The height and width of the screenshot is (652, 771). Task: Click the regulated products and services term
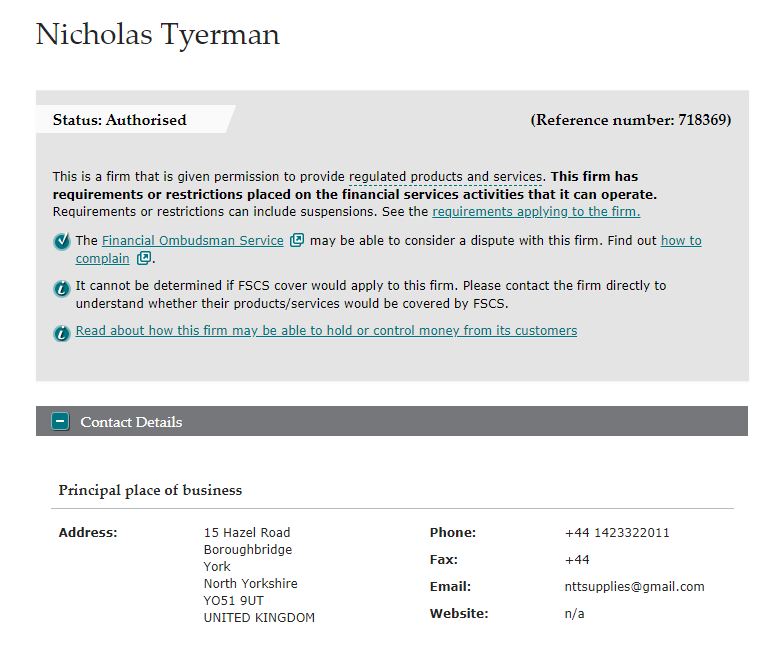[x=445, y=177]
